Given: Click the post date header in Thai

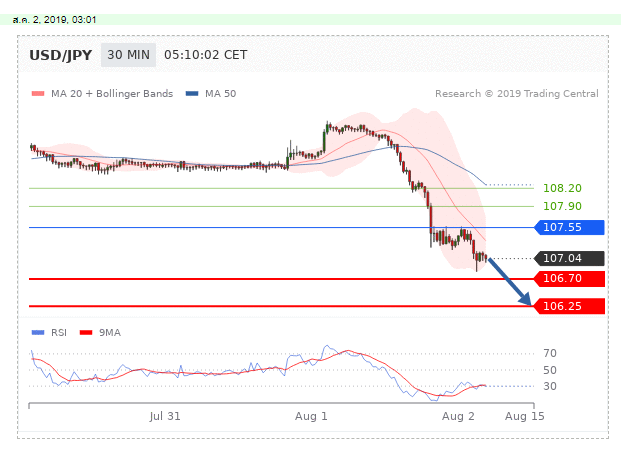Looking at the screenshot, I should (x=54, y=20).
